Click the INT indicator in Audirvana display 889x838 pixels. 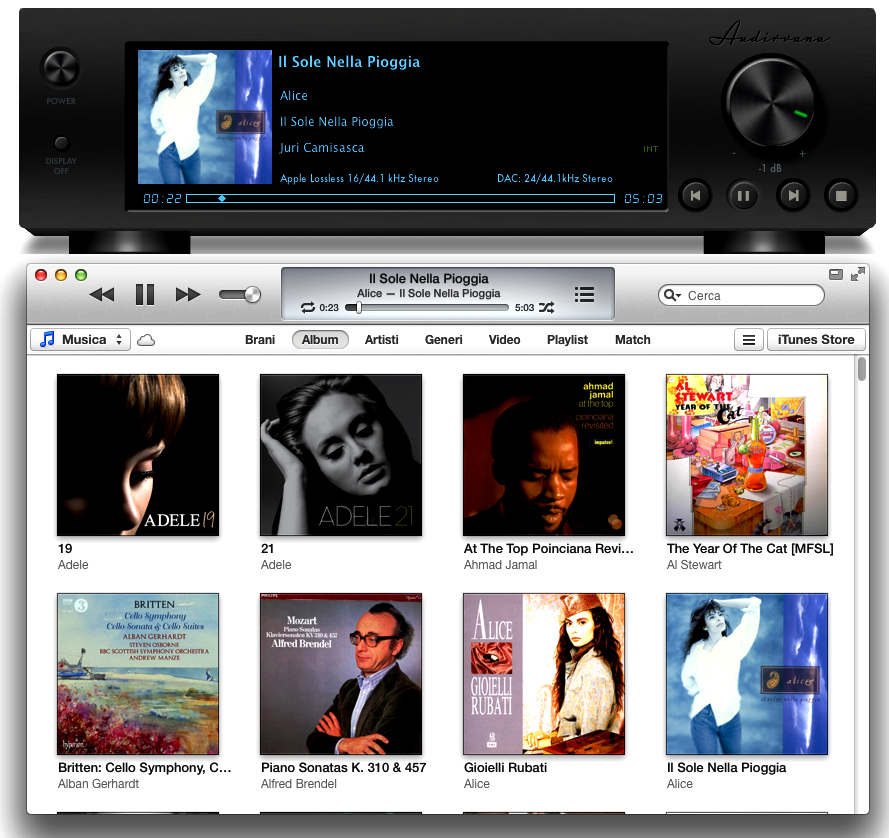[650, 149]
